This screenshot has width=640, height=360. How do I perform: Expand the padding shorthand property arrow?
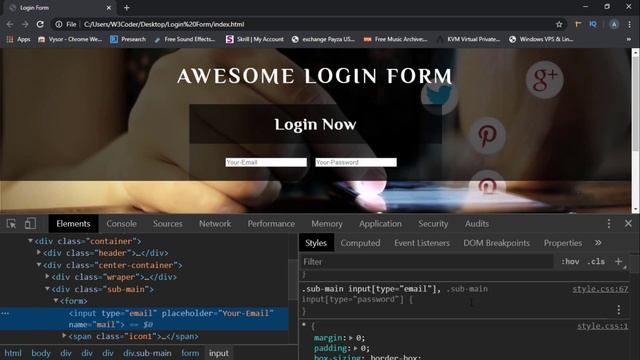356,348
